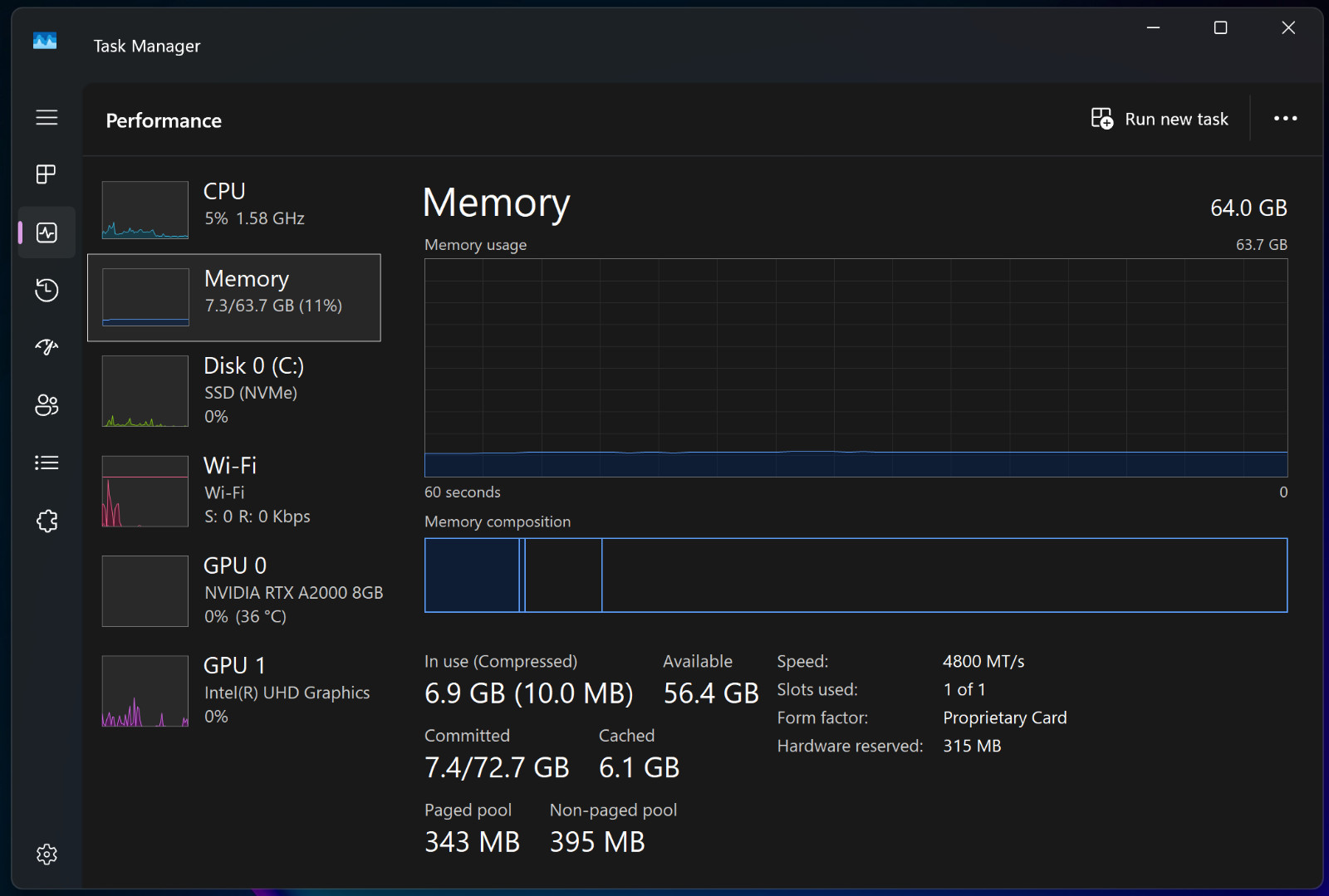Select the CPU performance entry
Viewport: 1329px width, 896px height.
[x=234, y=209]
